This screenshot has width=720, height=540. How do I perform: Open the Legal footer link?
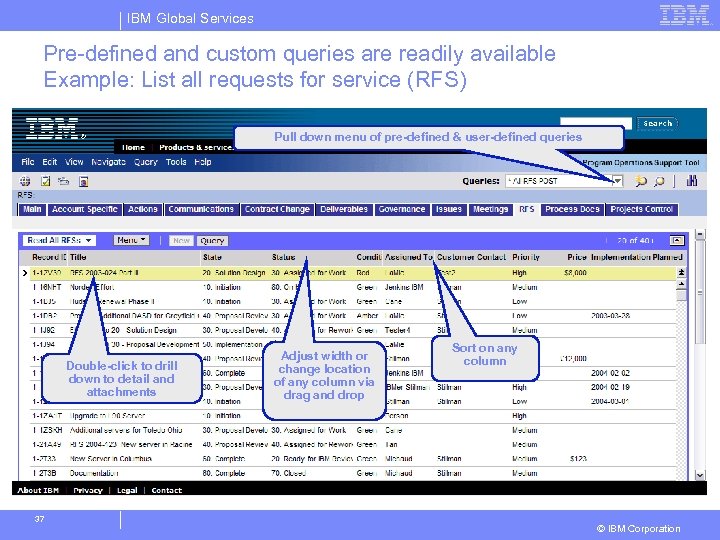click(127, 490)
